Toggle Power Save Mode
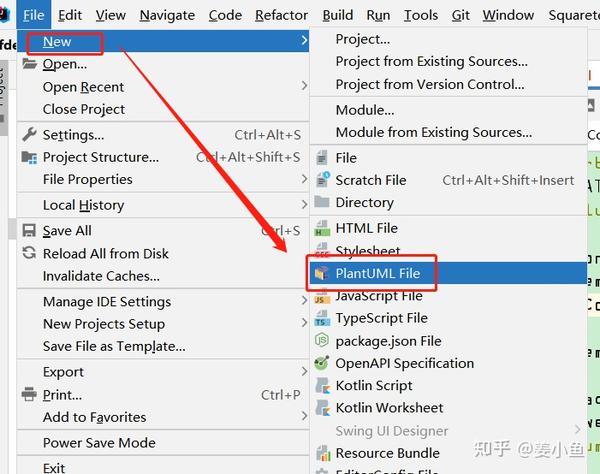 point(99,443)
